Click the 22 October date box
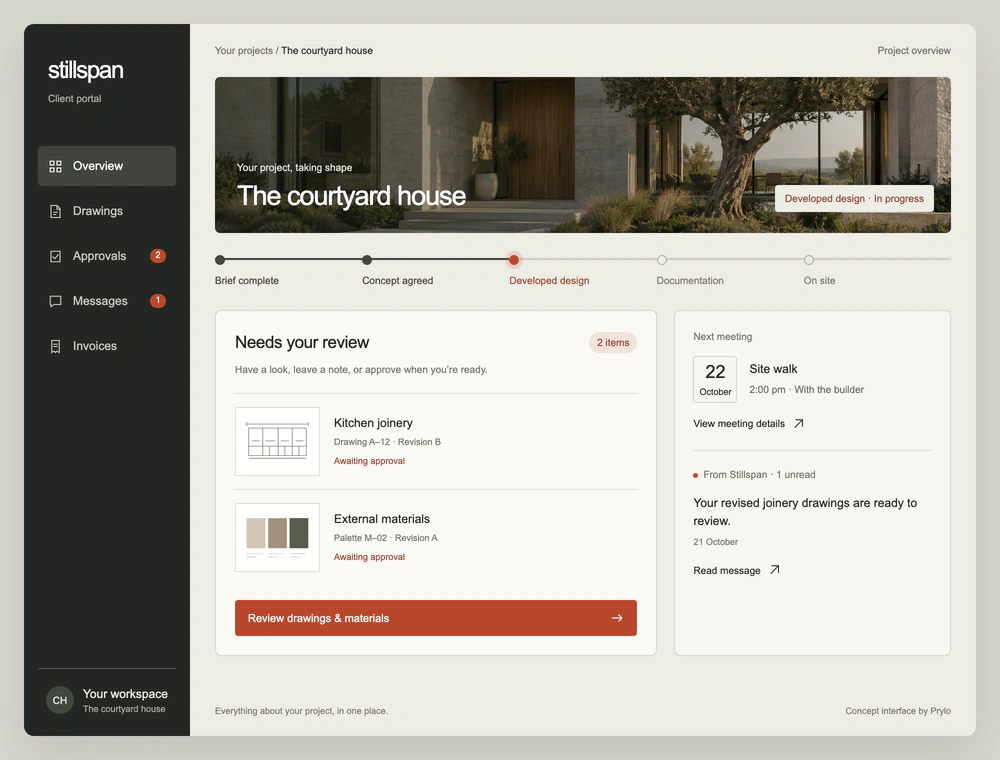 point(715,379)
